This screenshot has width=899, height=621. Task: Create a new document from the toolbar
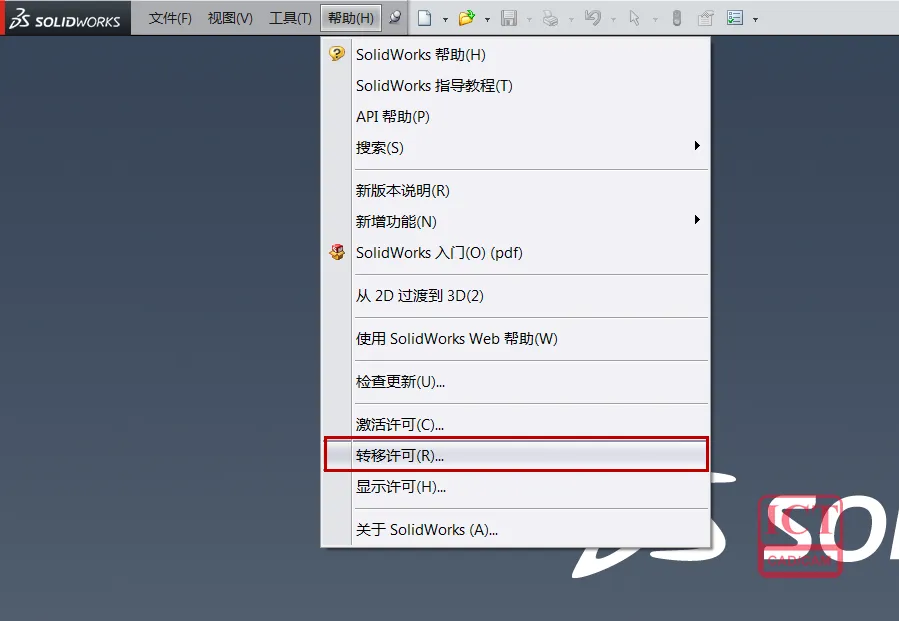[424, 18]
